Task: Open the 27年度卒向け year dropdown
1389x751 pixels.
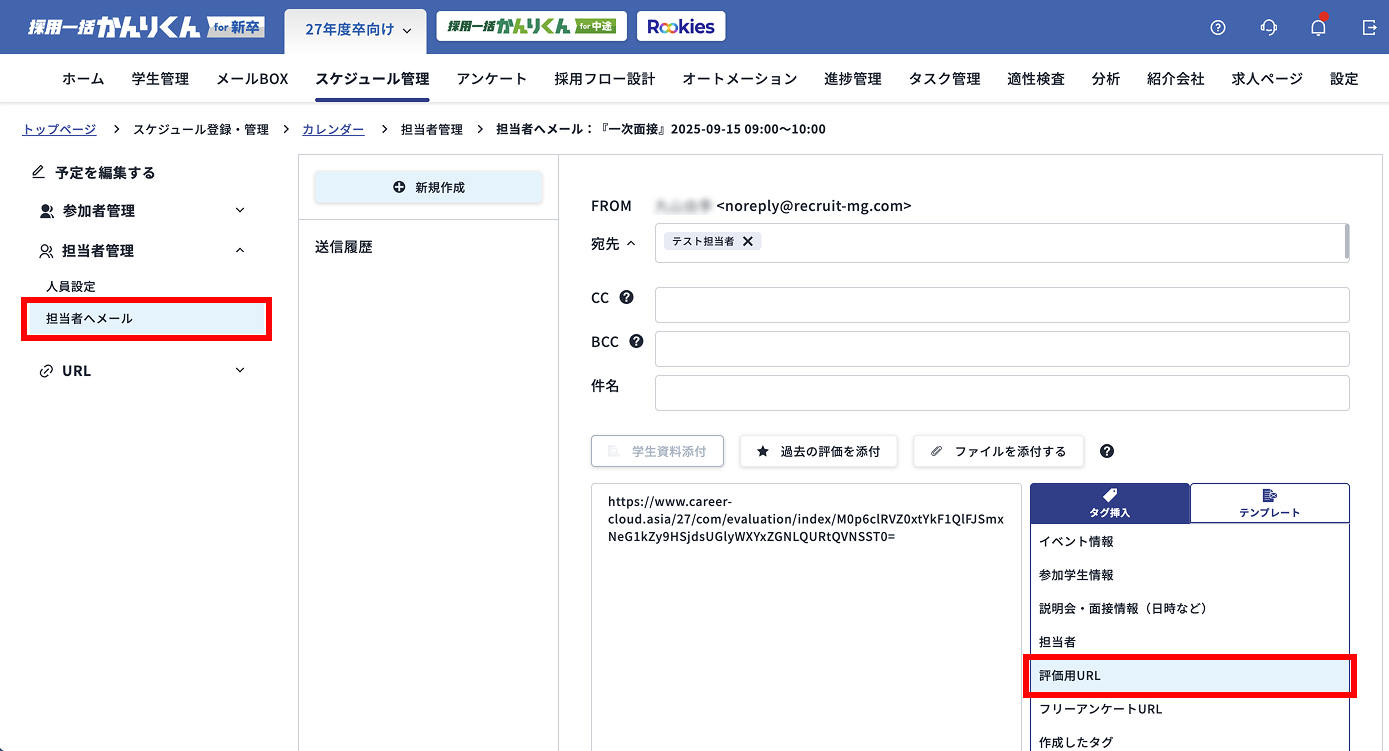Action: pos(357,30)
